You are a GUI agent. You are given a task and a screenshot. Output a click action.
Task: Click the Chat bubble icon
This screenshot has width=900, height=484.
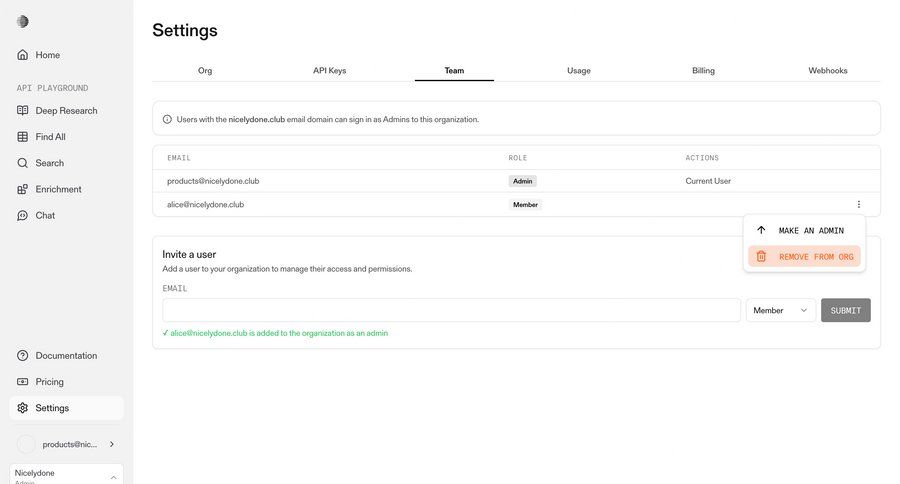pos(23,215)
